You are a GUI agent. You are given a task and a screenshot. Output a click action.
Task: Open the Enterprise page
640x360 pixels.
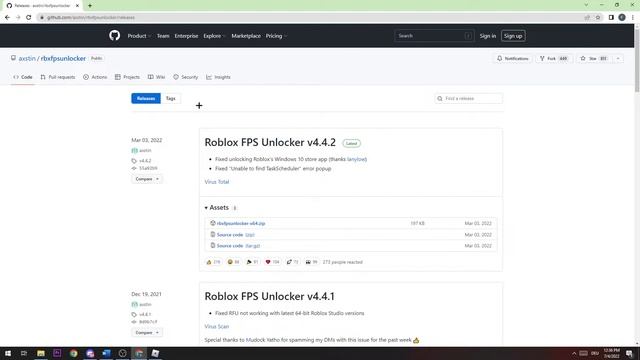(186, 36)
